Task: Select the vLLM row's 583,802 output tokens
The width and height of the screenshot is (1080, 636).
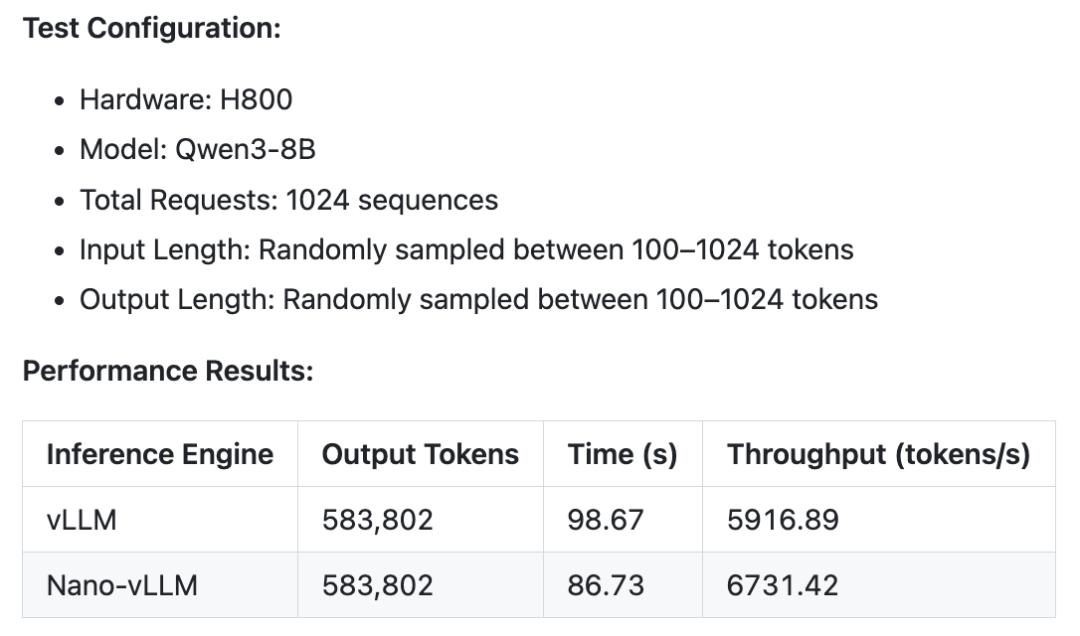Action: point(377,520)
